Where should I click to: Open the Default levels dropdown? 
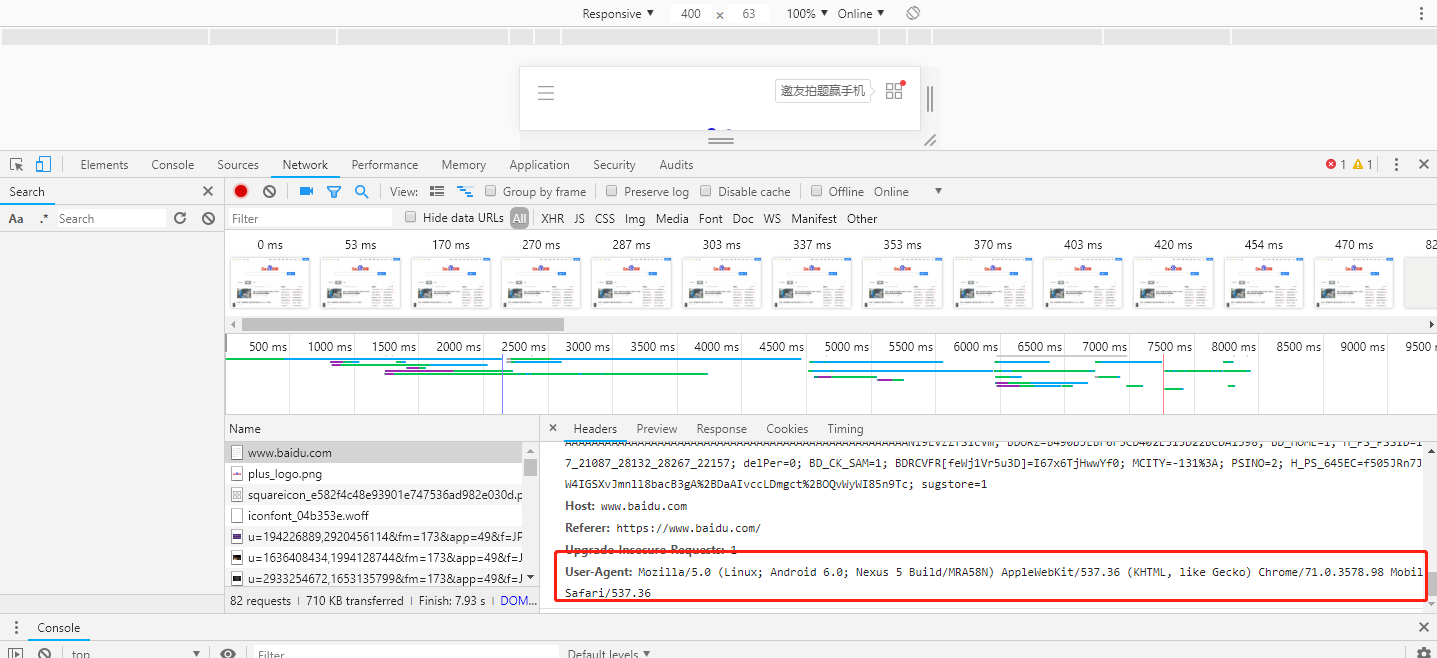[x=609, y=654]
